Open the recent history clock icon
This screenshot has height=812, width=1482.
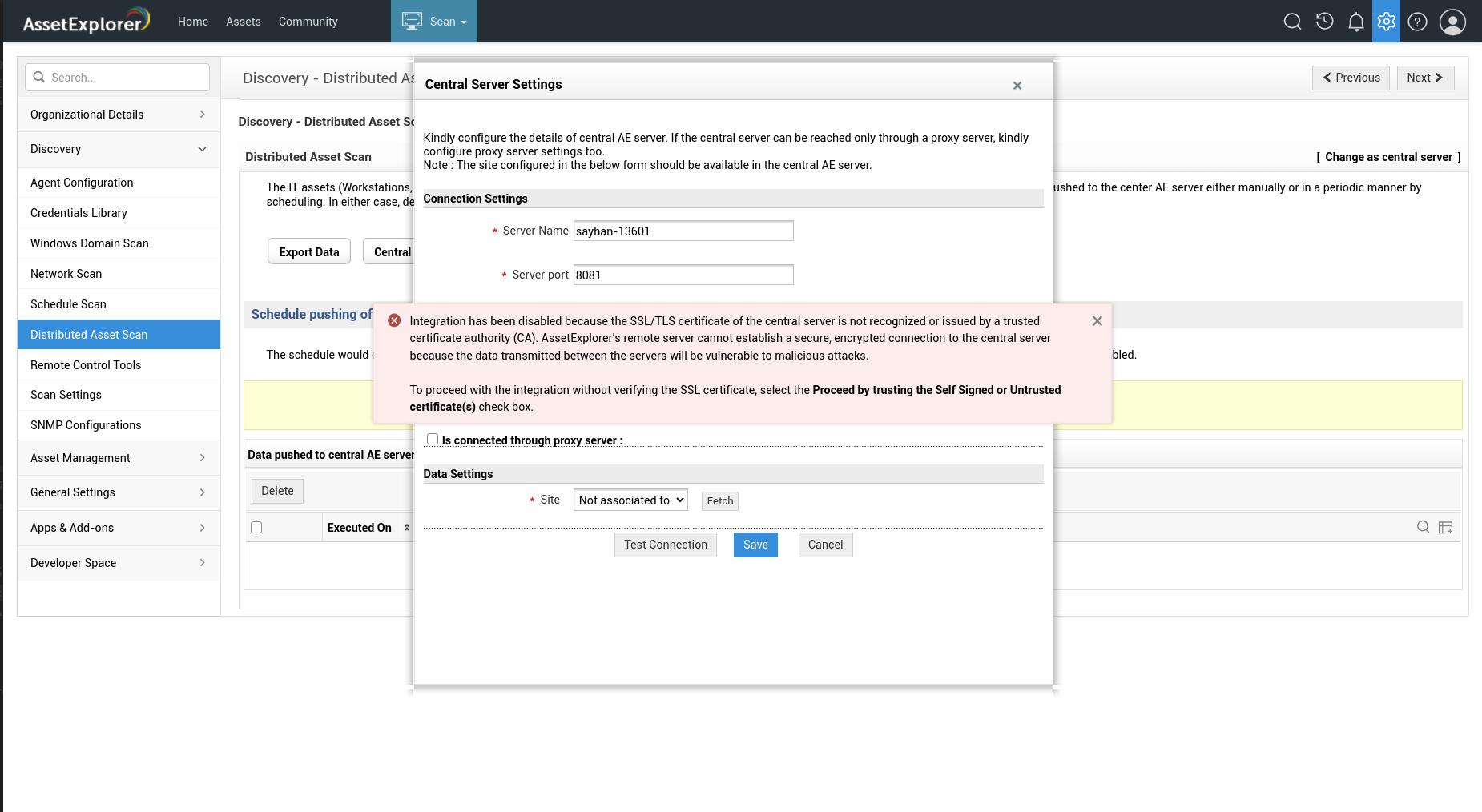coord(1324,22)
